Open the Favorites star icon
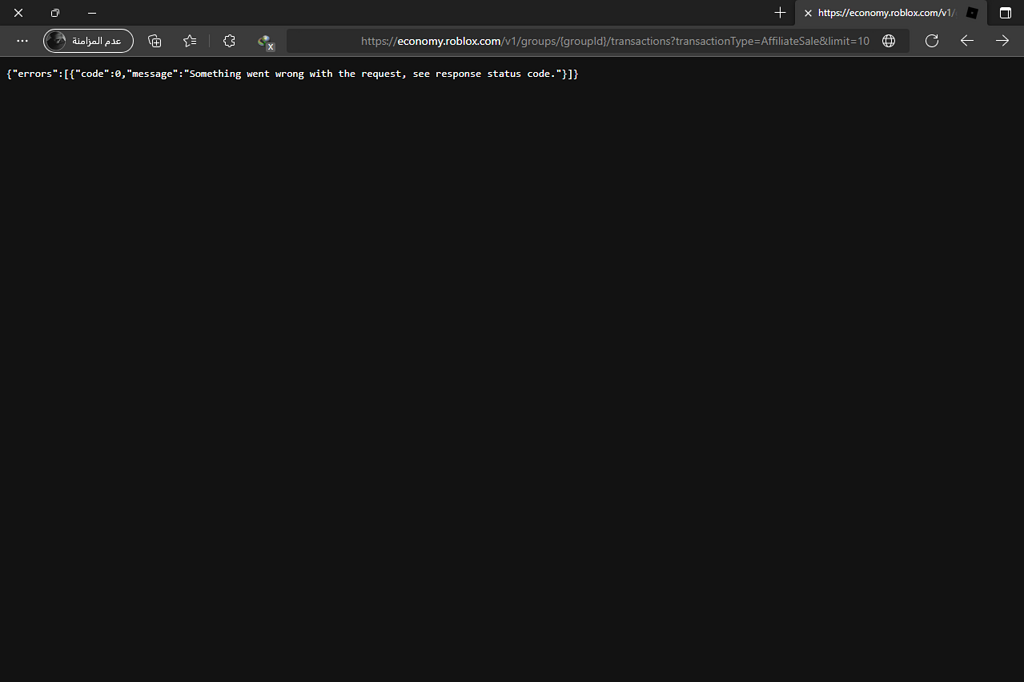Image resolution: width=1024 pixels, height=682 pixels. pyautogui.click(x=190, y=41)
